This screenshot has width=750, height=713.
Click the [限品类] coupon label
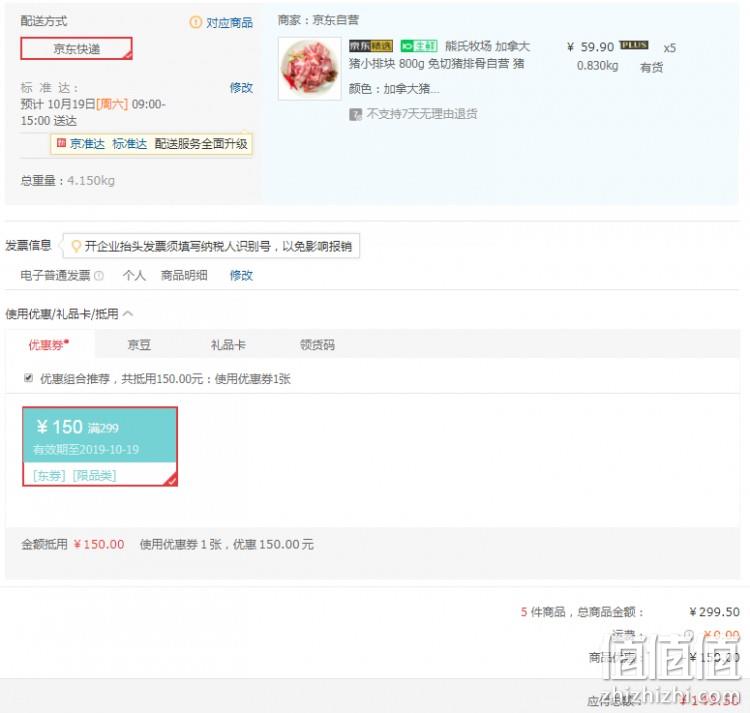coord(94,475)
